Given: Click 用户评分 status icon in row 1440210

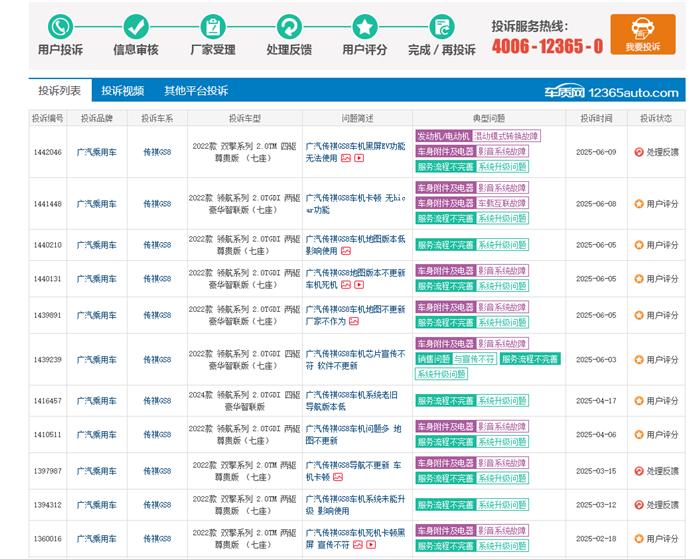Looking at the screenshot, I should pos(639,245).
